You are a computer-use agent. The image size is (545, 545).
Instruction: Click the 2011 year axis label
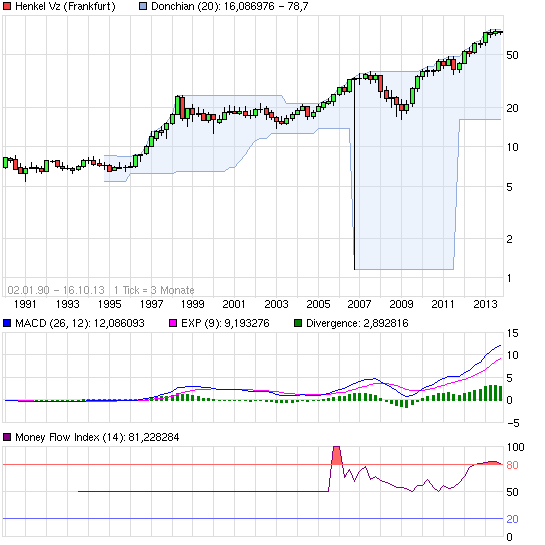[443, 304]
